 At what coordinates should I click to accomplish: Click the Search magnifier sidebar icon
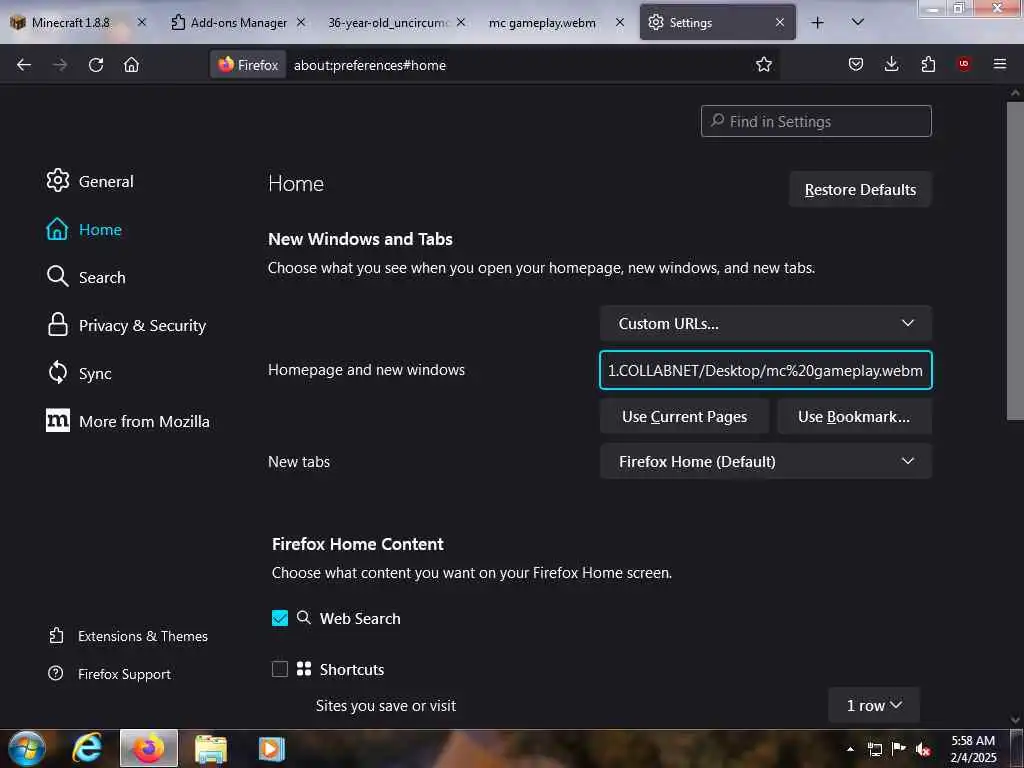coord(57,277)
